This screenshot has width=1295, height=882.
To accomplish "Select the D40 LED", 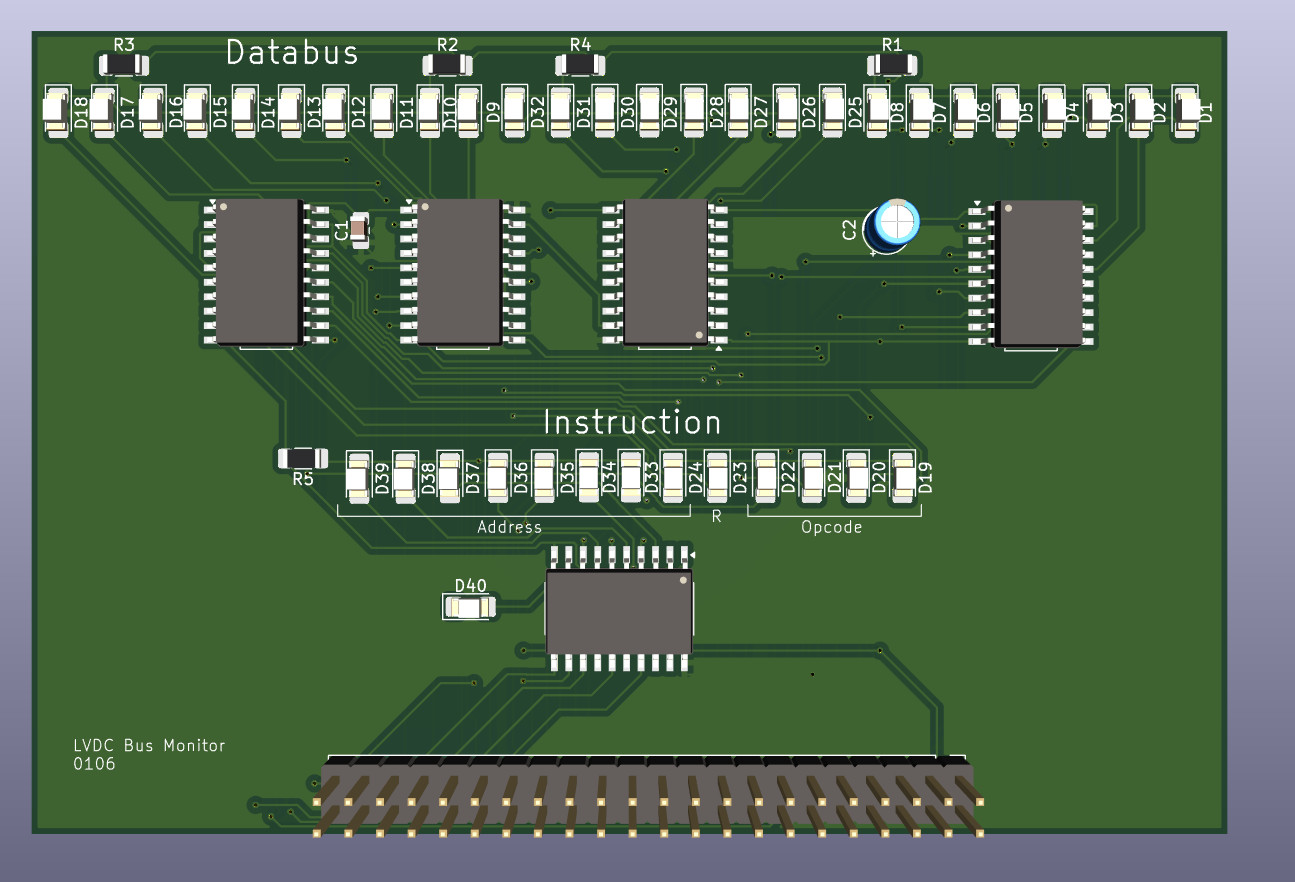I will [x=469, y=607].
